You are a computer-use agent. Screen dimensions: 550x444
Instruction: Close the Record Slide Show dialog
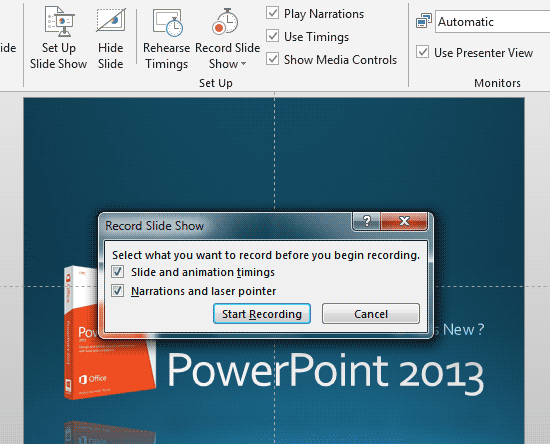pos(404,221)
